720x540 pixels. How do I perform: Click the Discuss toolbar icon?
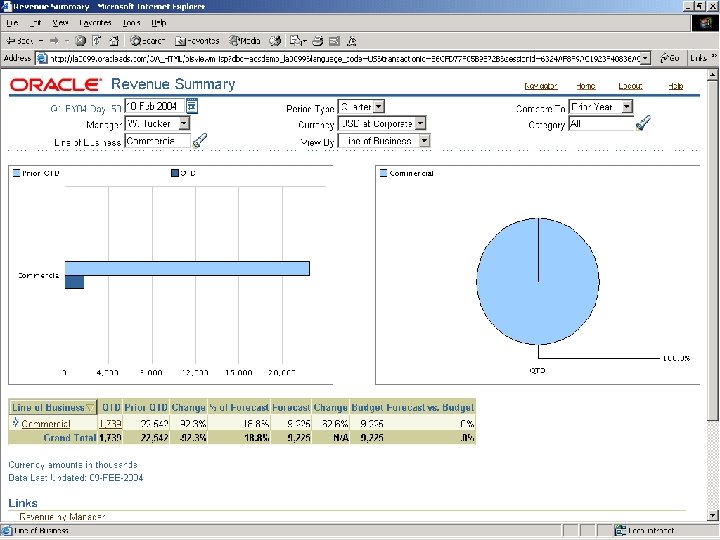(x=352, y=41)
